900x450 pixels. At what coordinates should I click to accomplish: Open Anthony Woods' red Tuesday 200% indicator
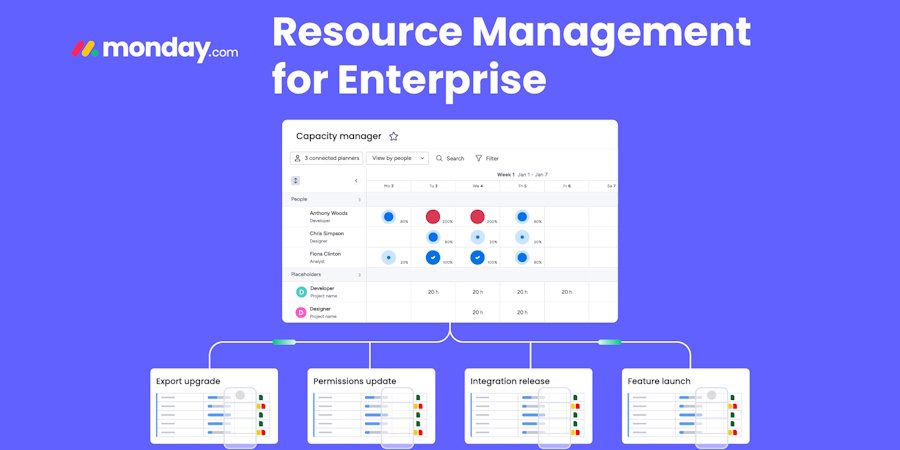click(x=433, y=217)
